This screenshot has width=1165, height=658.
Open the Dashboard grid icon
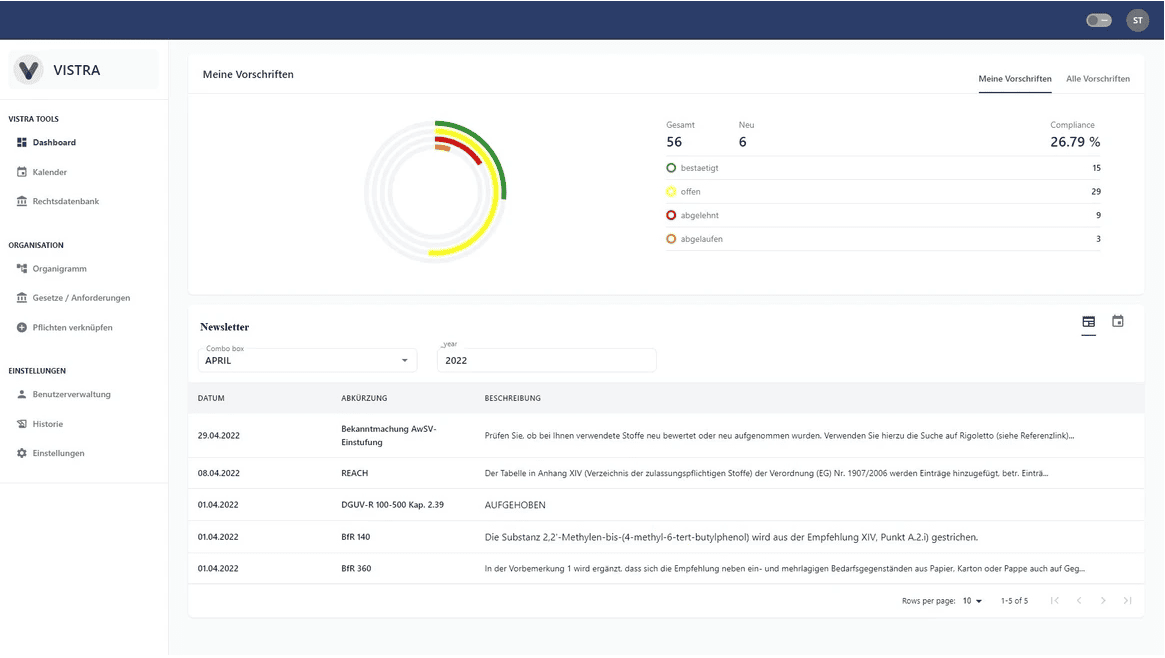click(x=22, y=142)
